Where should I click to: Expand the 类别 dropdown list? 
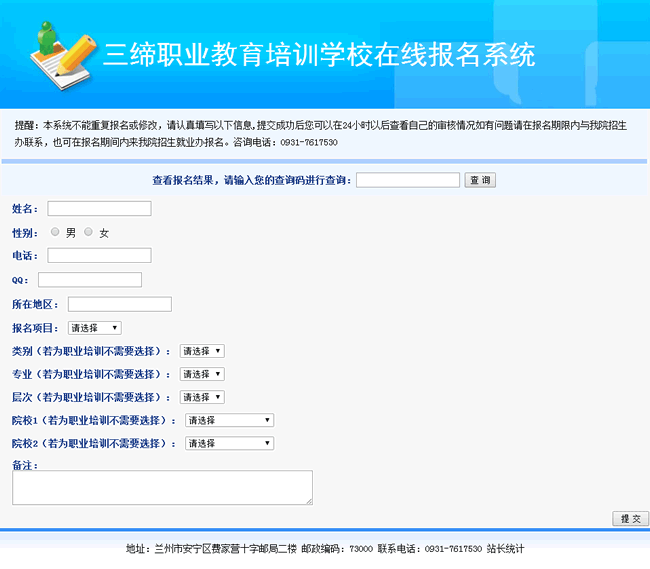point(202,351)
